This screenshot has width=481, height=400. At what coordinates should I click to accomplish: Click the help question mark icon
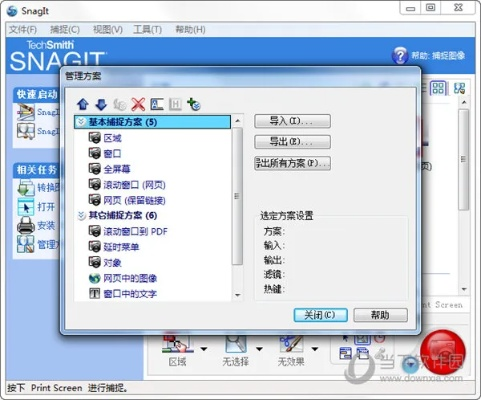point(400,55)
